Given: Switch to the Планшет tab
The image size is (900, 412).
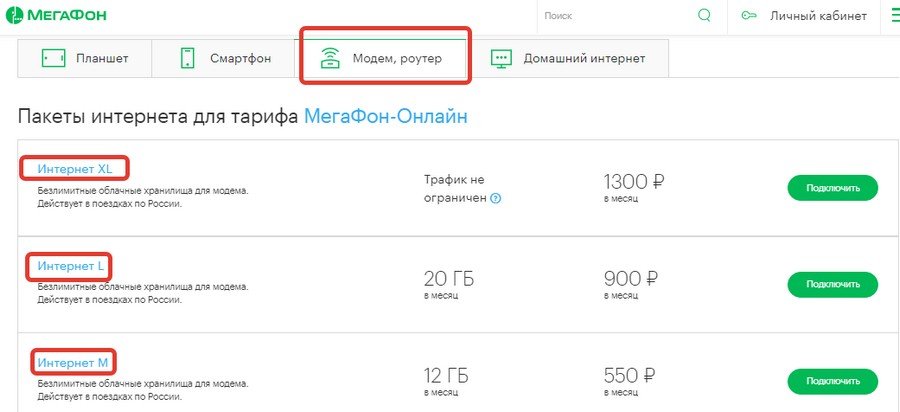Looking at the screenshot, I should 101,58.
